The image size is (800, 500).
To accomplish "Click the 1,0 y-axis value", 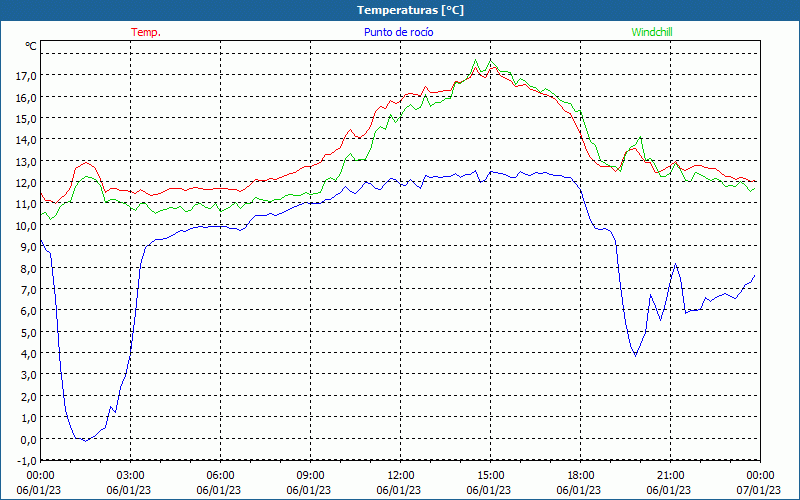I will 29,418.
